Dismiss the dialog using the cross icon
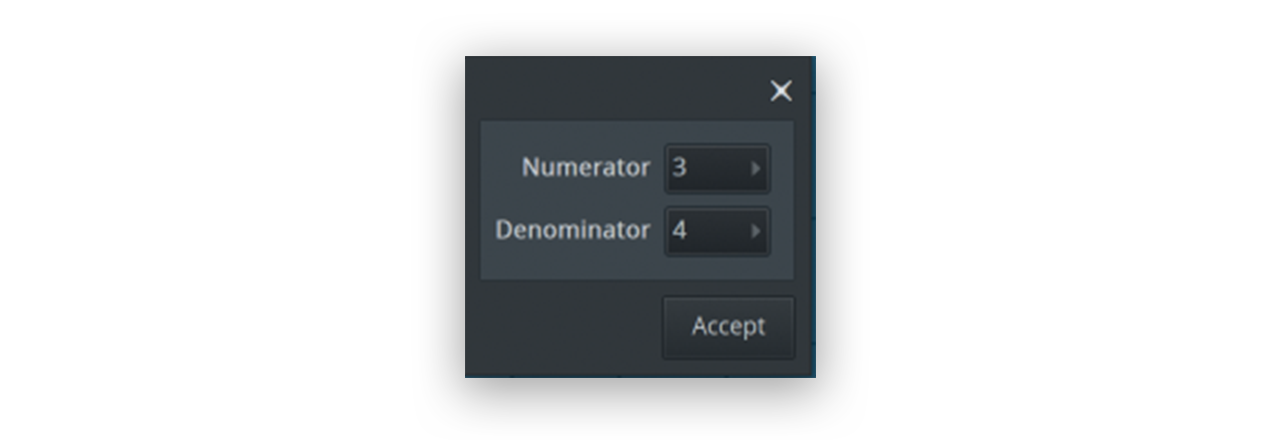Screen dimensions: 1280x440 coord(781,91)
